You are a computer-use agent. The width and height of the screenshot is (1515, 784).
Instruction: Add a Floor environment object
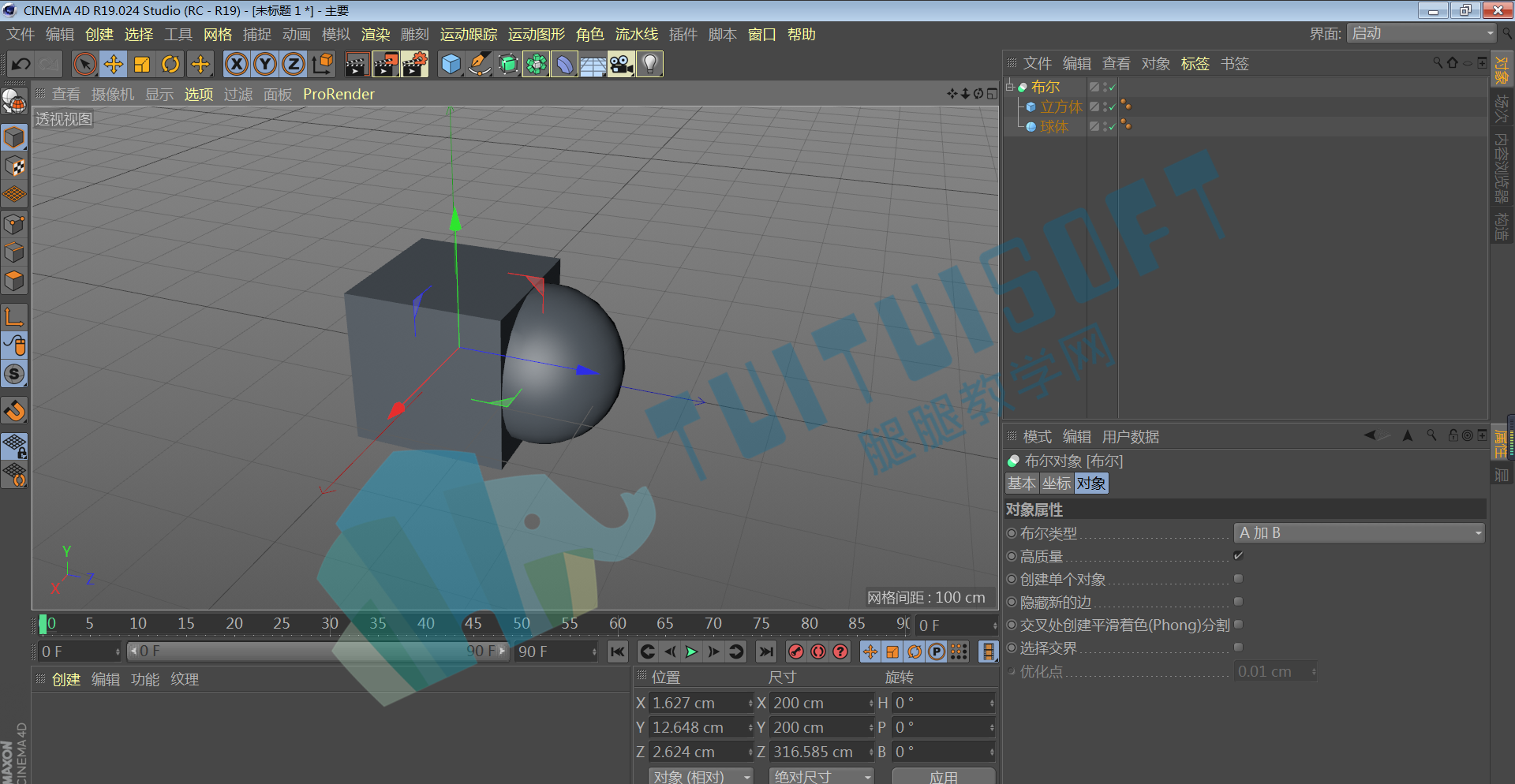pos(593,64)
